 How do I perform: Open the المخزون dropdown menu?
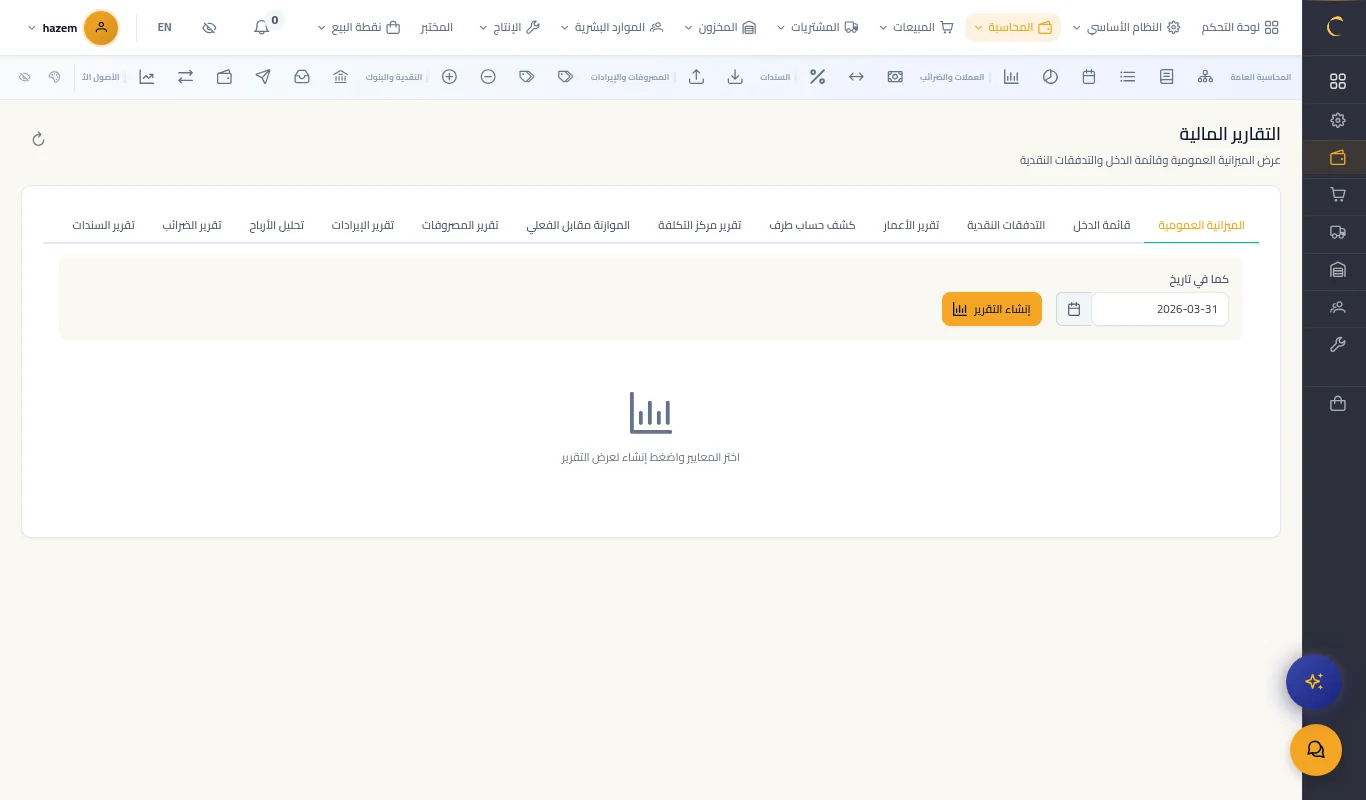pyautogui.click(x=721, y=27)
